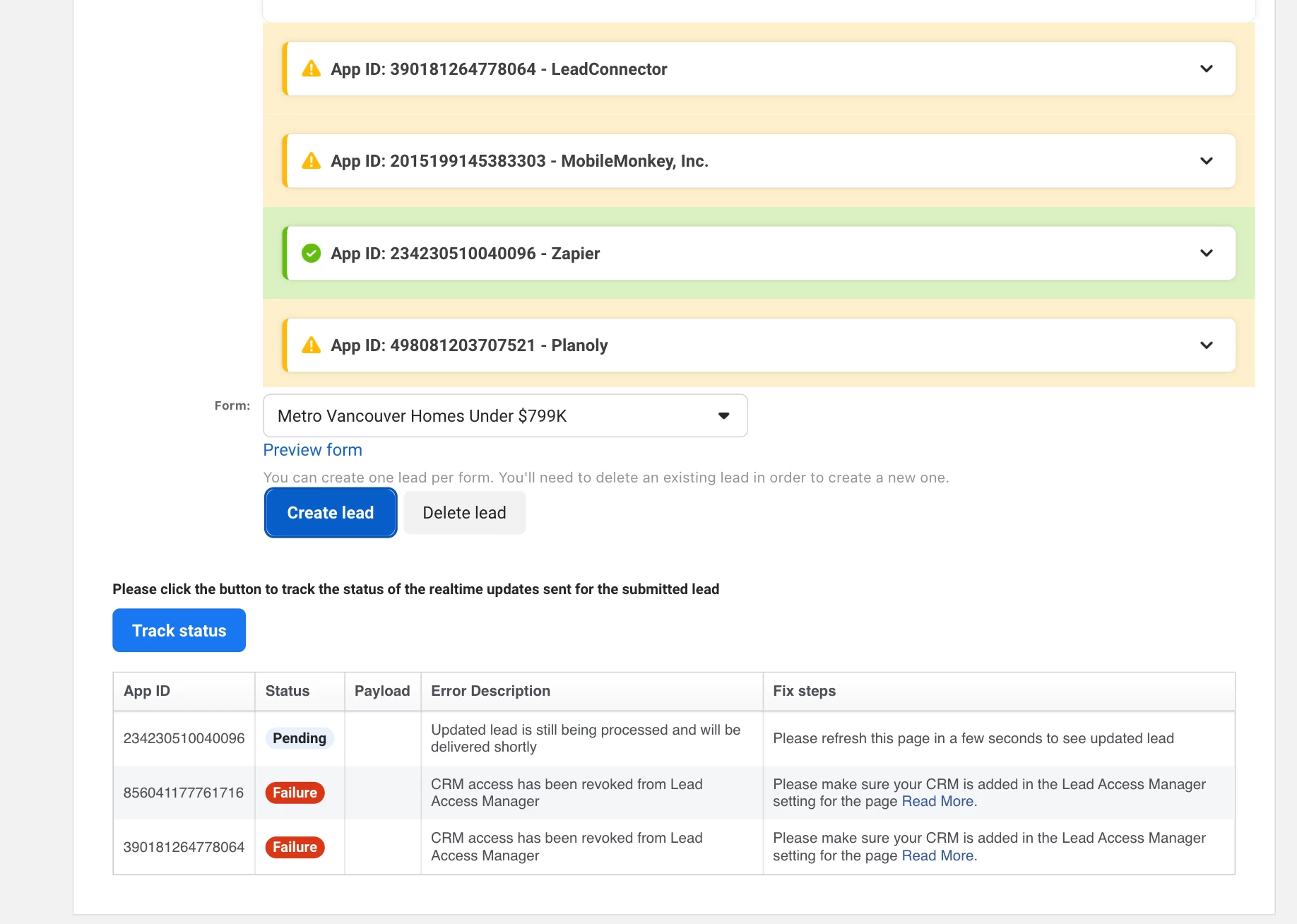Click the Planoly warning triangle icon
The image size is (1297, 924).
pos(311,345)
